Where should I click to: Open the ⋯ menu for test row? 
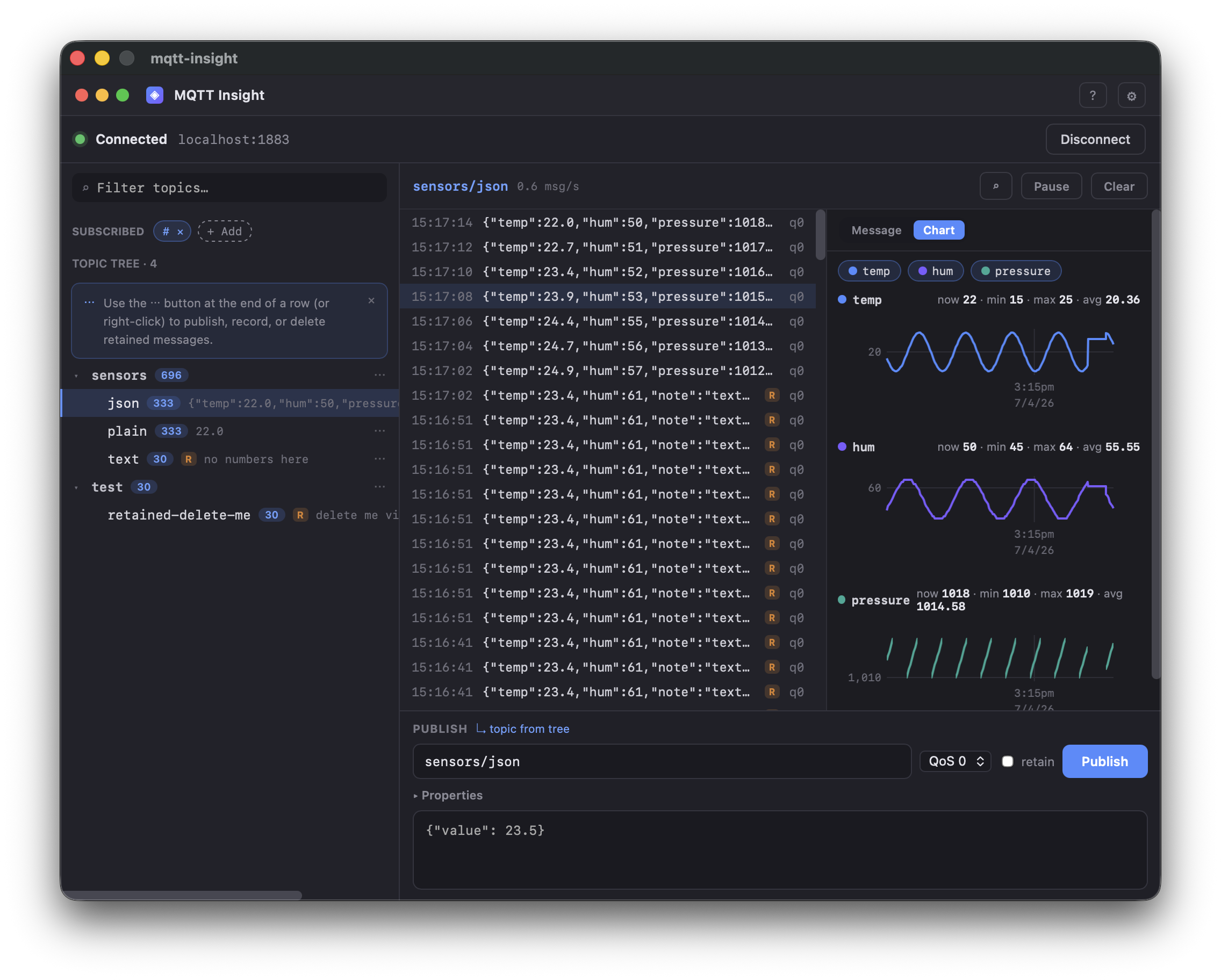tap(379, 486)
